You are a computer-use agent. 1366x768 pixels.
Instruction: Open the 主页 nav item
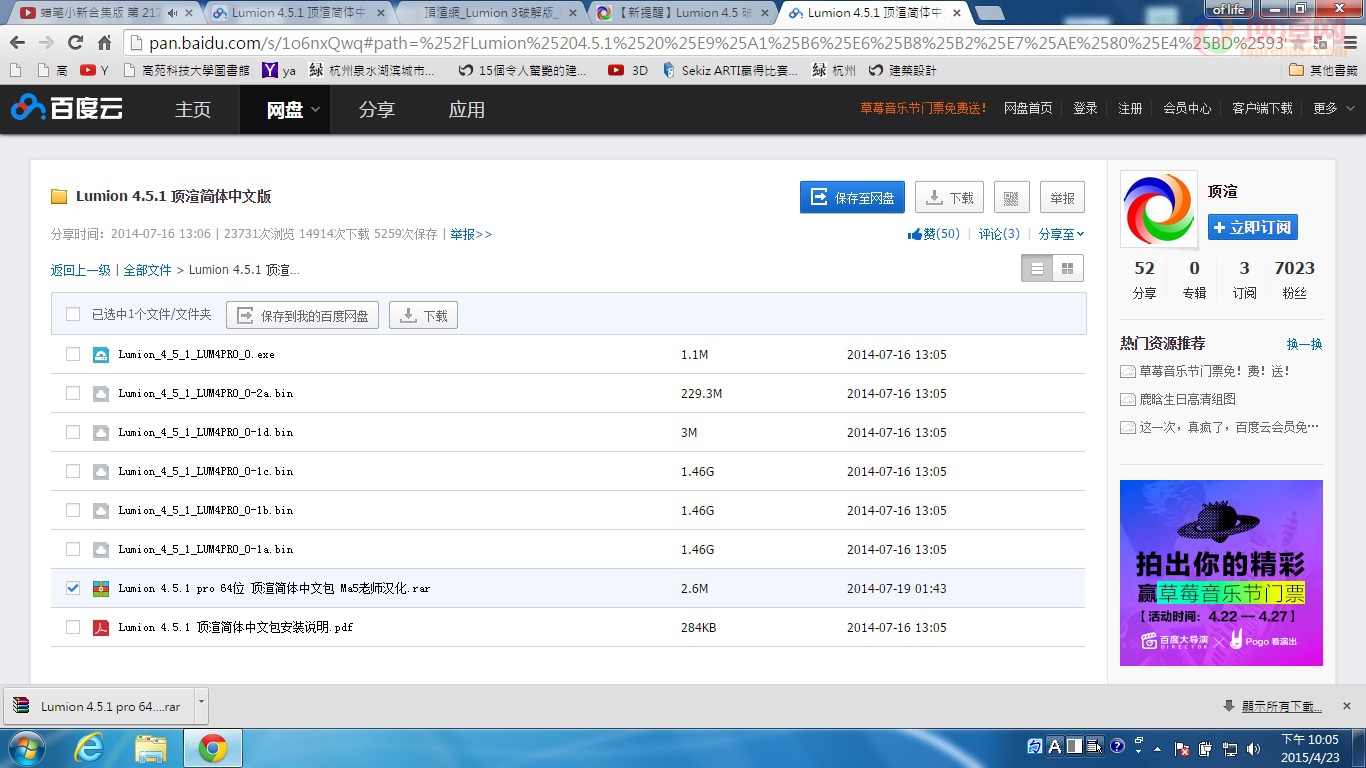[193, 109]
